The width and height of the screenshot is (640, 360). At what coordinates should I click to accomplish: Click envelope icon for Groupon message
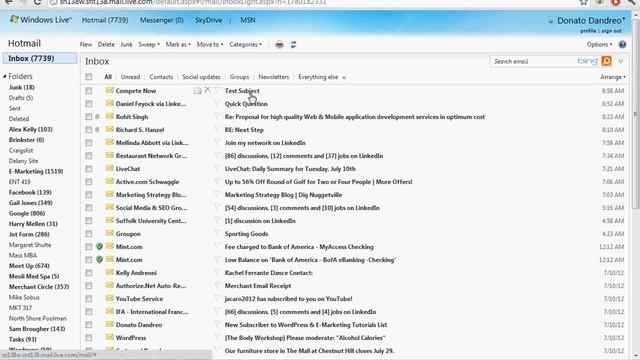coord(109,233)
